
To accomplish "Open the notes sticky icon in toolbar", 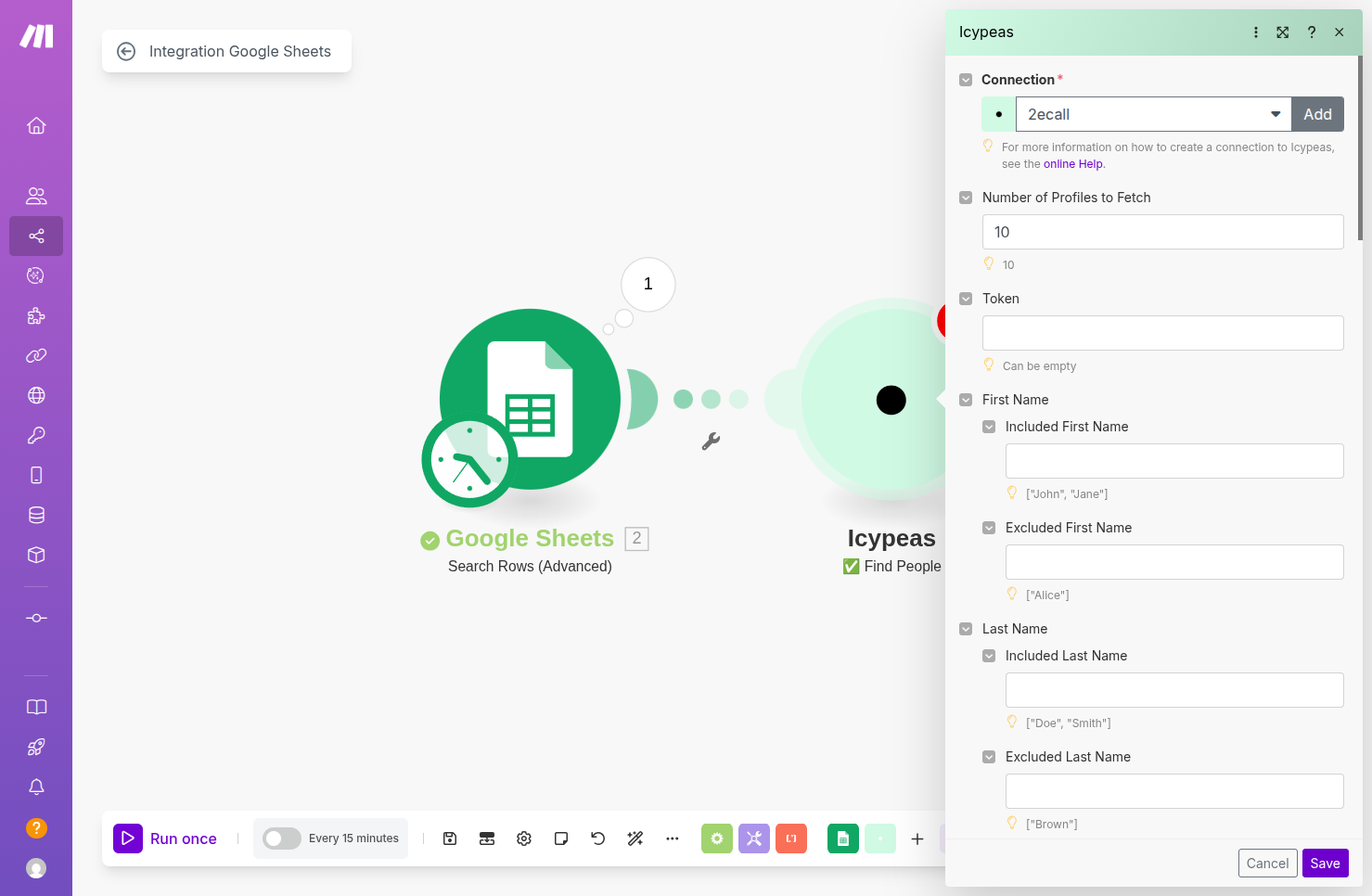I will (561, 838).
